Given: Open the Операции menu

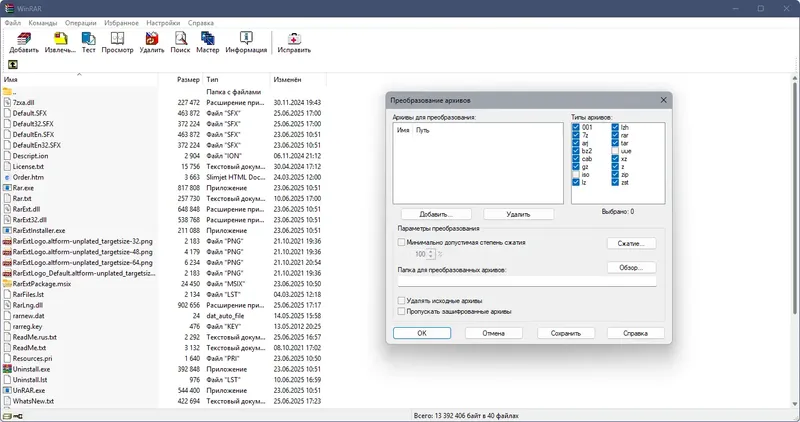Looking at the screenshot, I should point(81,23).
